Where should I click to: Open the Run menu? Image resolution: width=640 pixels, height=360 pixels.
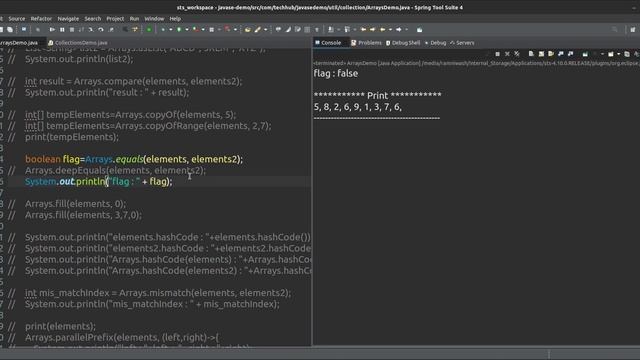tap(134, 19)
